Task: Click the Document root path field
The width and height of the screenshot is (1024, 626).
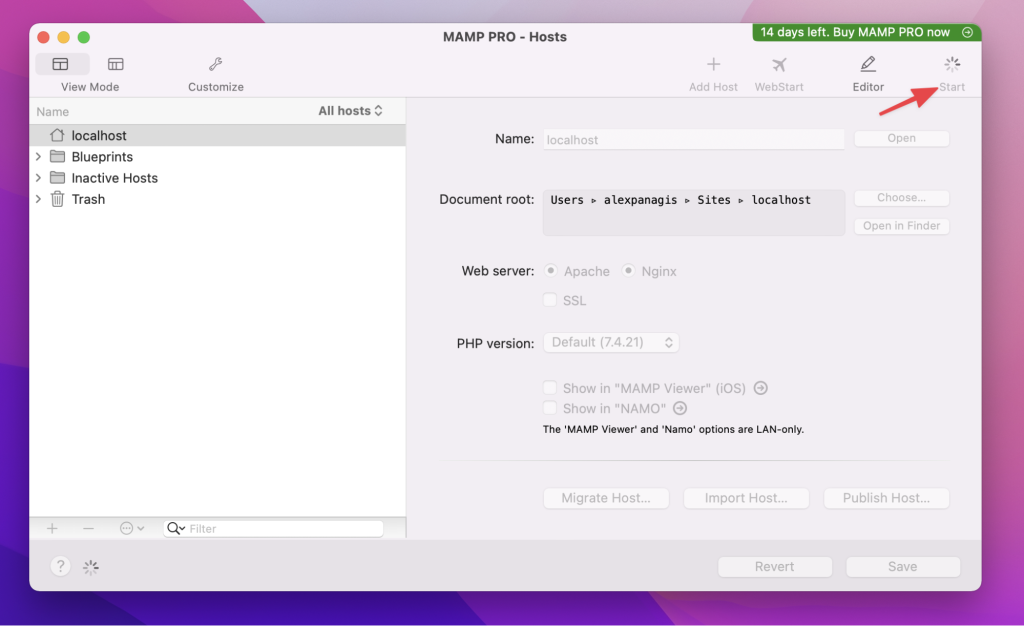Action: click(x=694, y=213)
